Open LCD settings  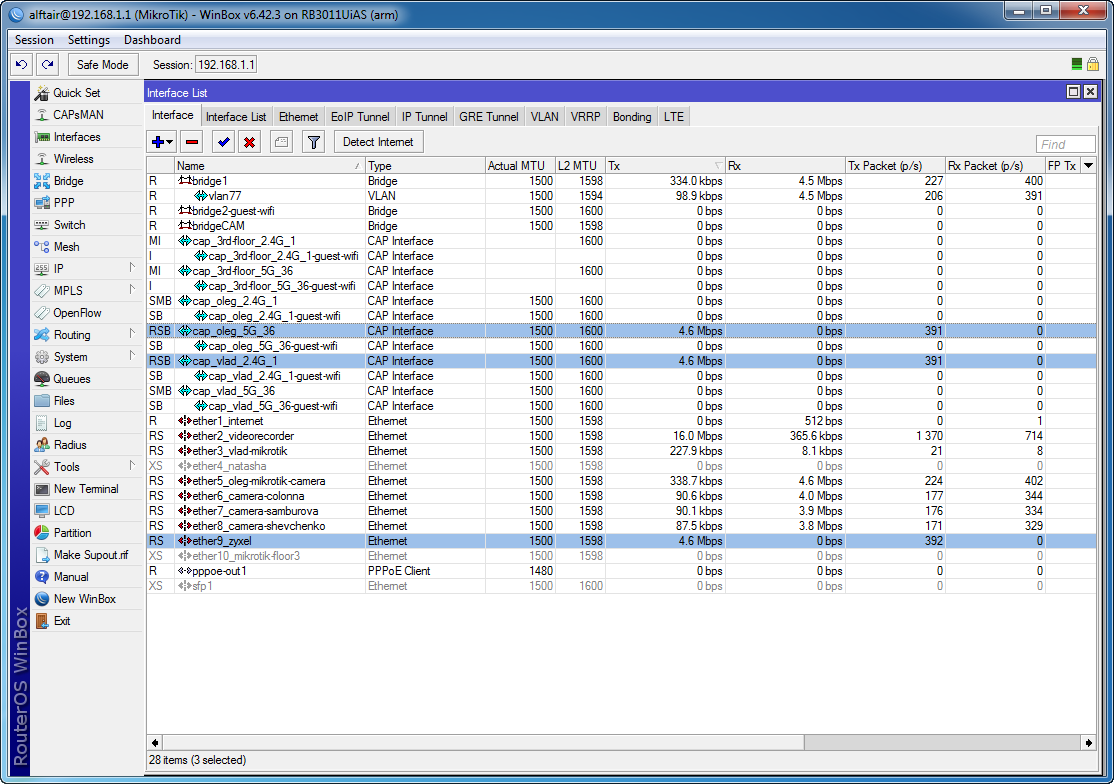point(64,511)
